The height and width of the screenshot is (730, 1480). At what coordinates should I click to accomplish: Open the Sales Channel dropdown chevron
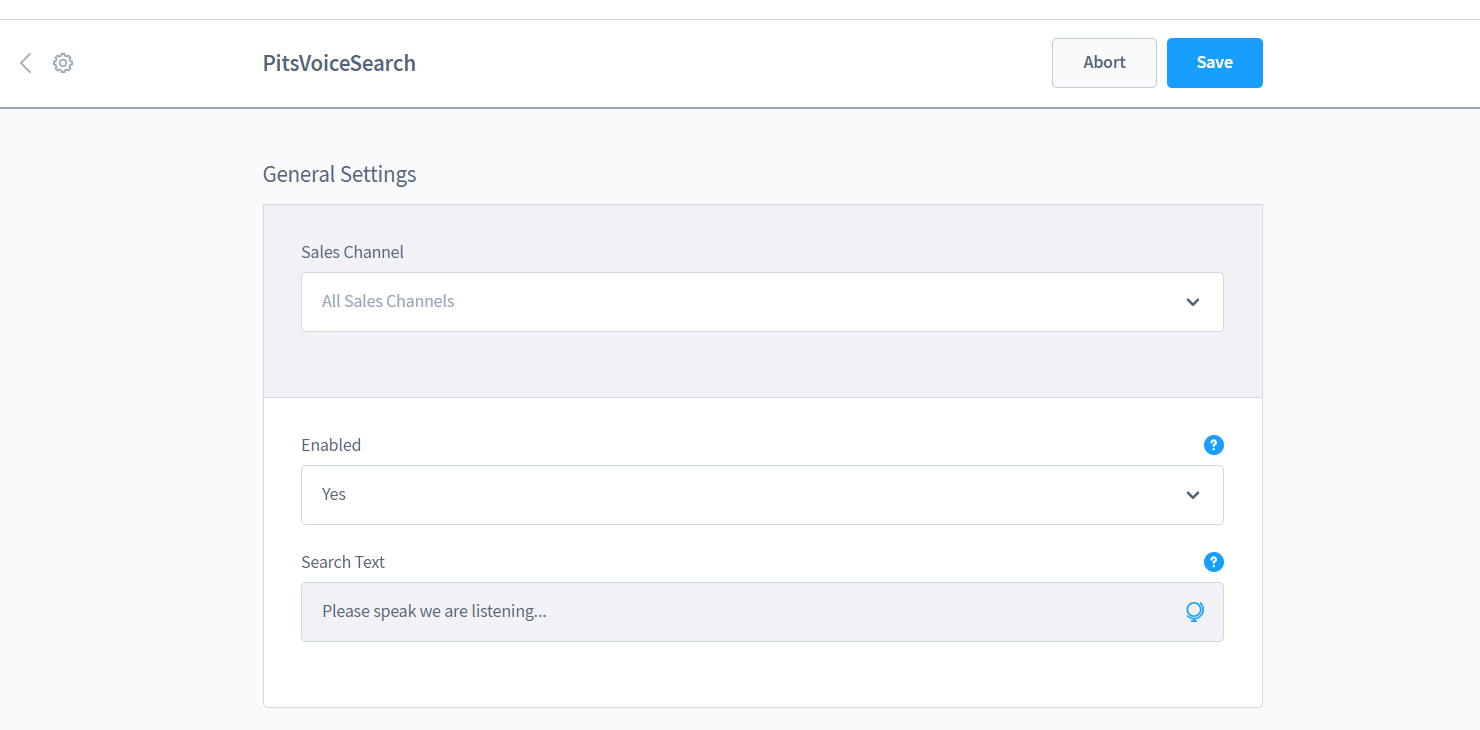(x=1192, y=301)
